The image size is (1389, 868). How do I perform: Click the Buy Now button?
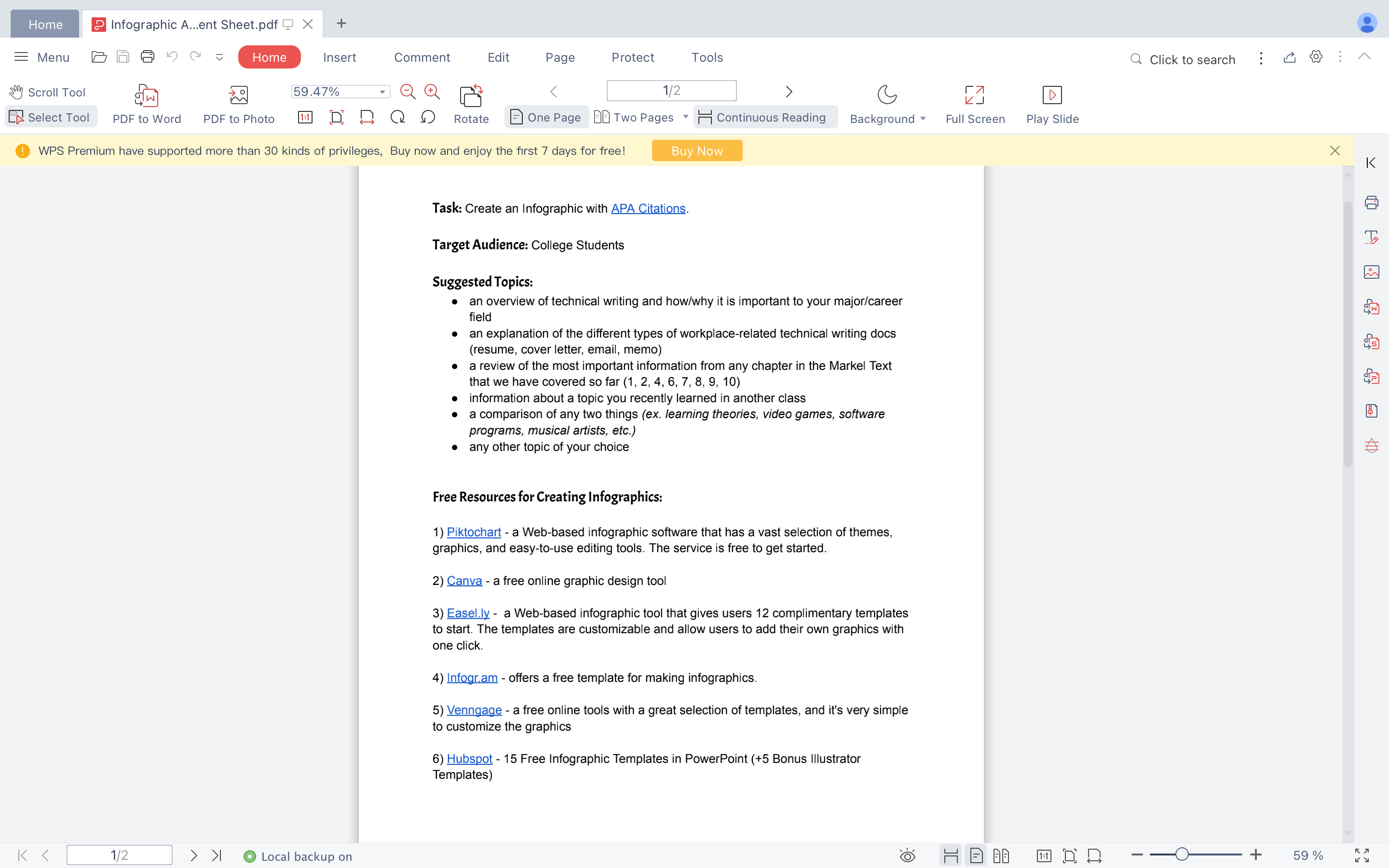click(696, 150)
